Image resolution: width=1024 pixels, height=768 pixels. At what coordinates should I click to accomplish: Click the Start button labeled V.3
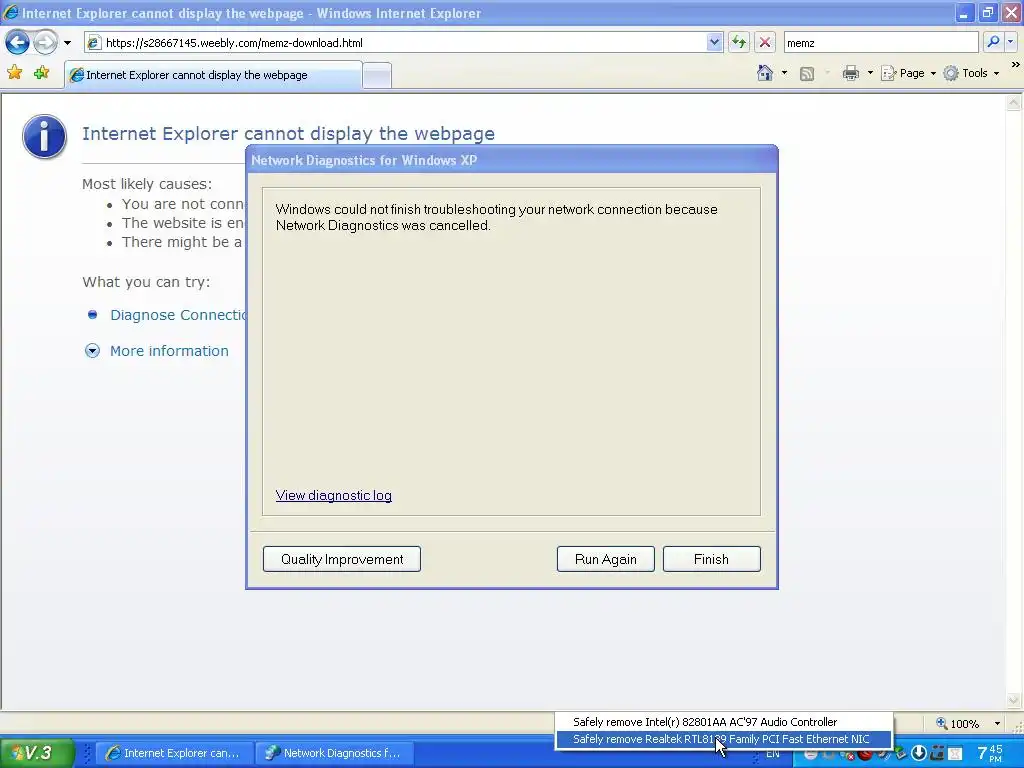pos(37,753)
